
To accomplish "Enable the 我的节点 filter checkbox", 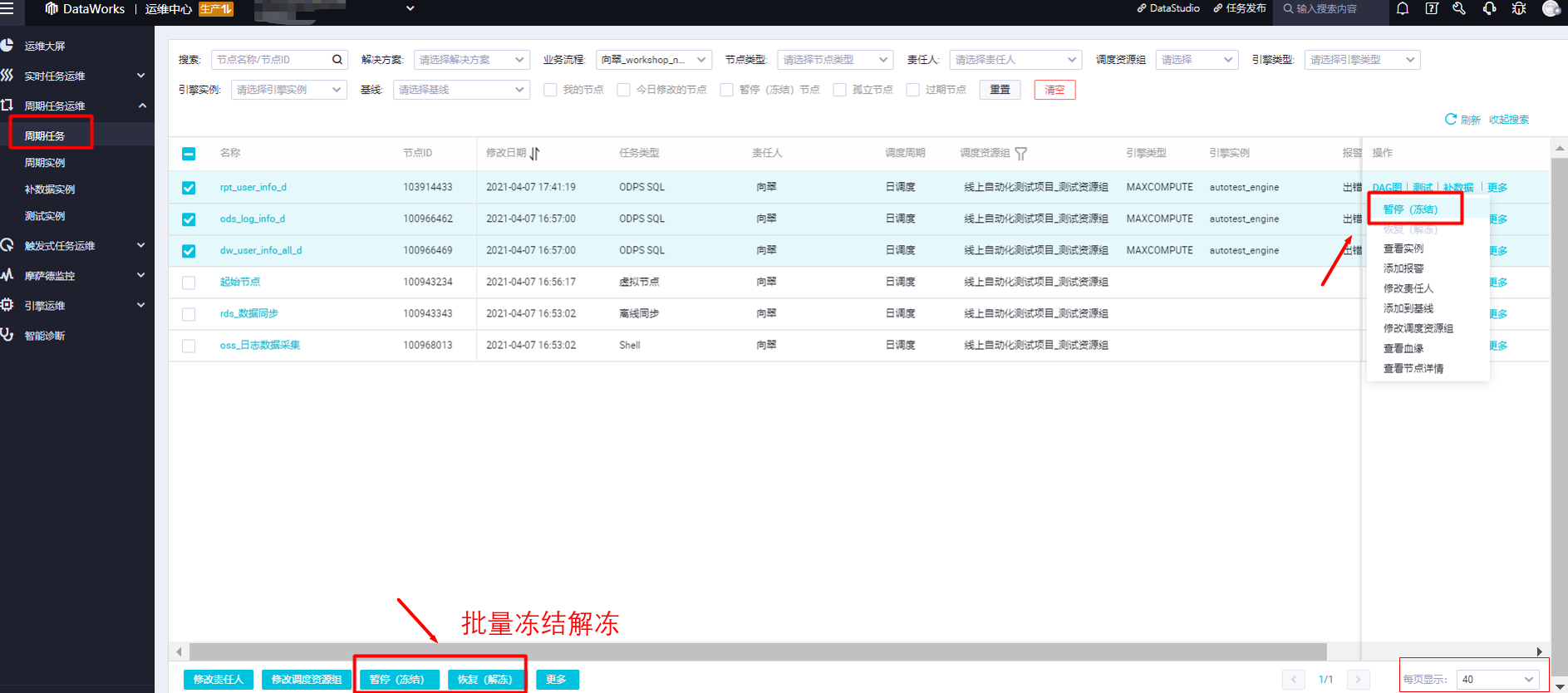I will coord(550,90).
